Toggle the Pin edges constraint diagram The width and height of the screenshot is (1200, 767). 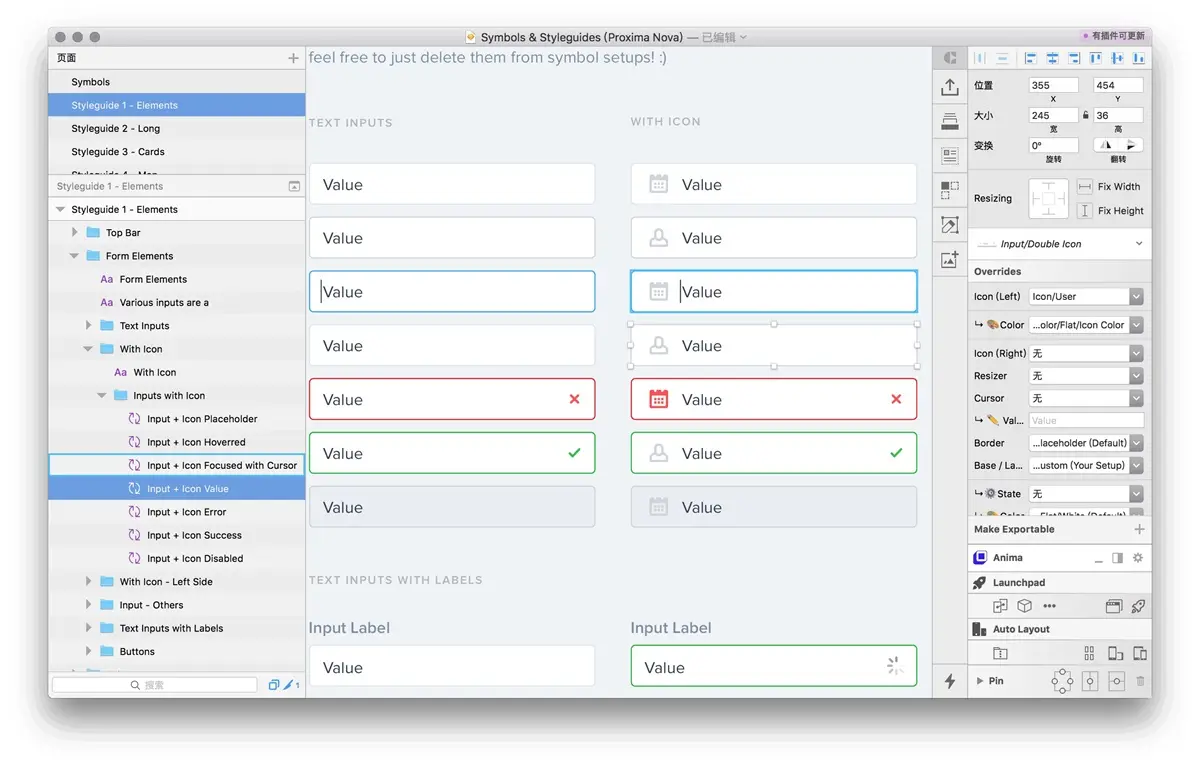click(1062, 681)
